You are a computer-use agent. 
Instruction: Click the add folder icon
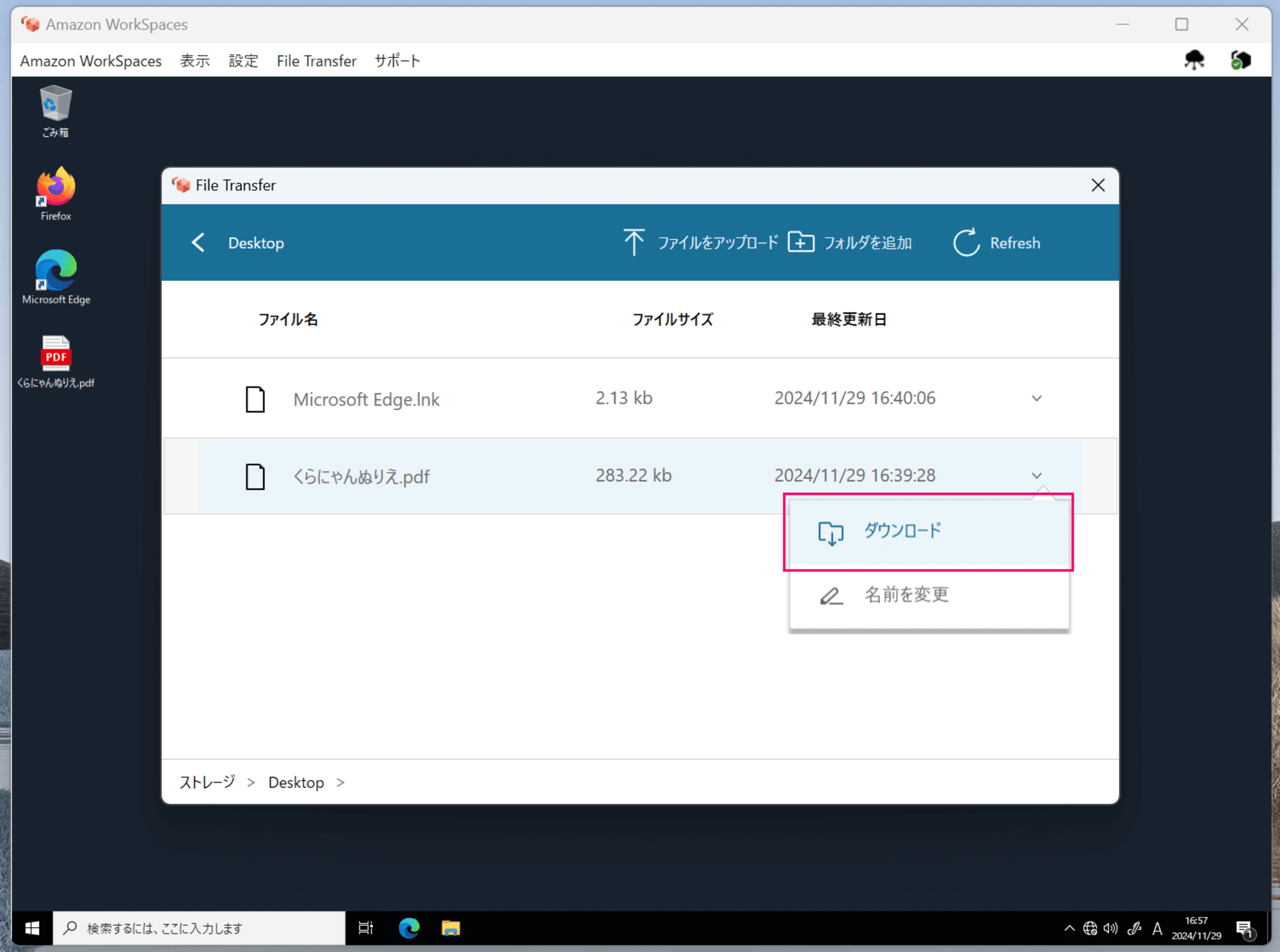tap(801, 242)
